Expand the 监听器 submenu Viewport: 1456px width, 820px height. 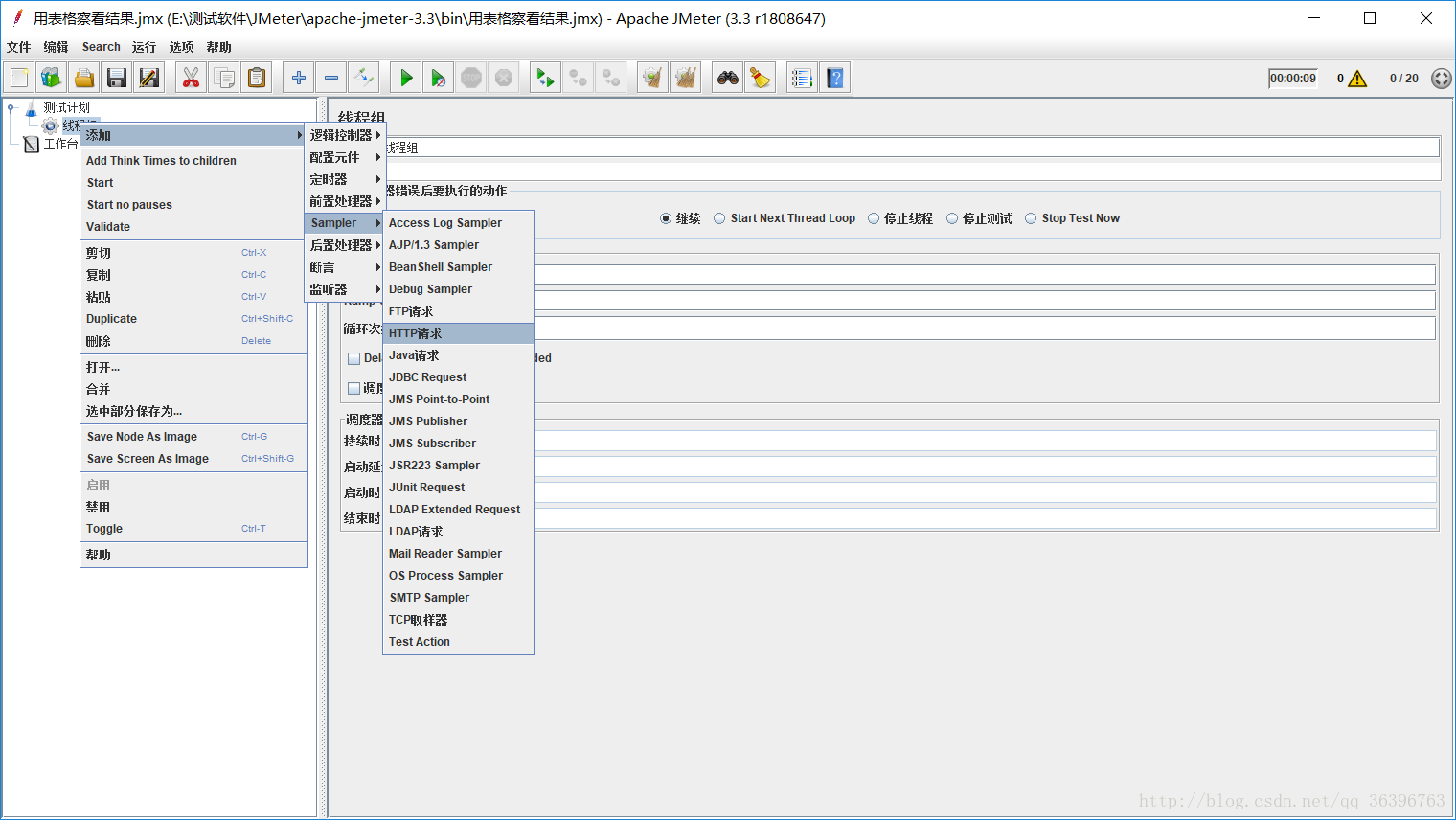click(345, 289)
